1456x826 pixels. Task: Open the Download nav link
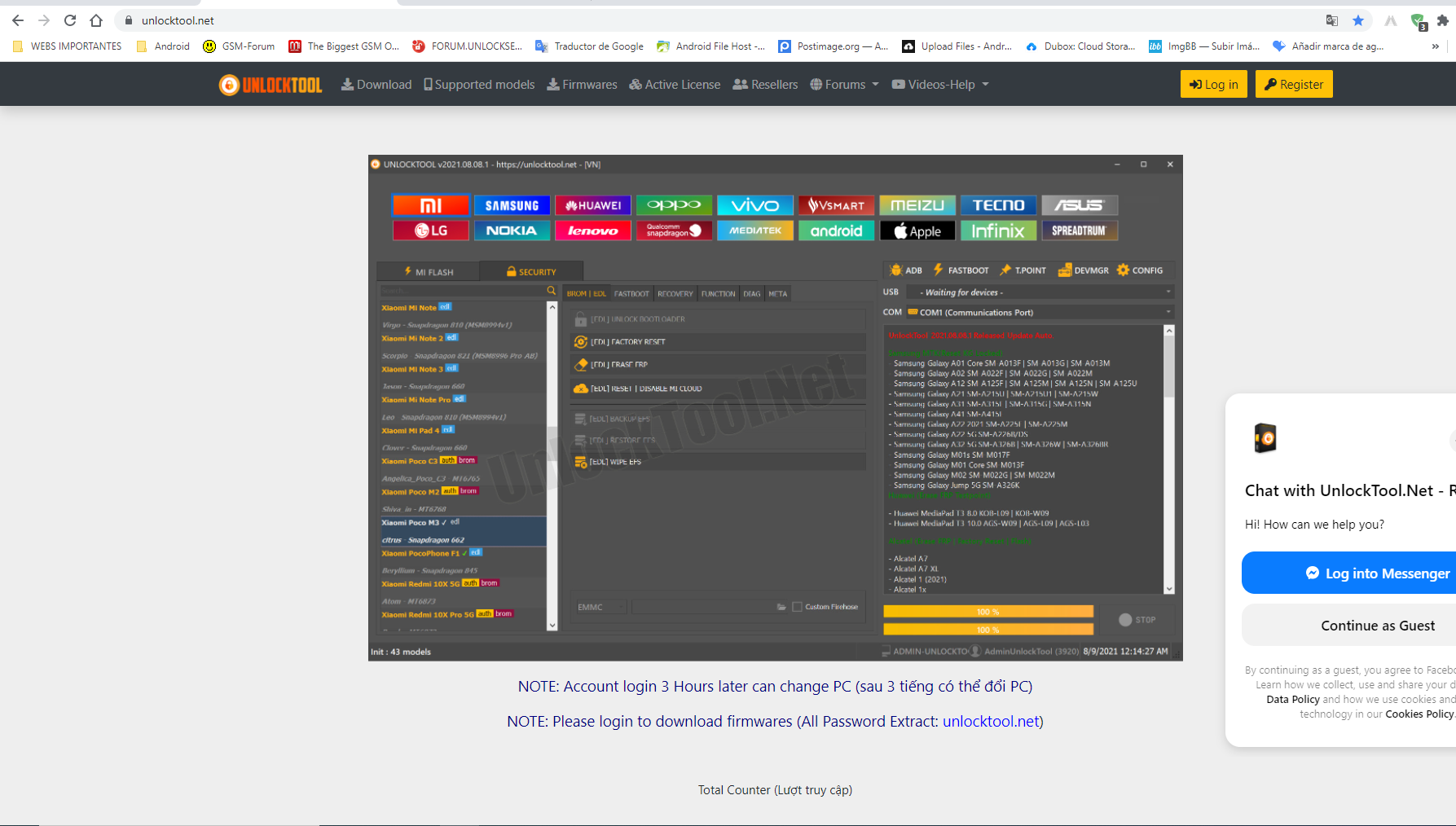click(376, 85)
